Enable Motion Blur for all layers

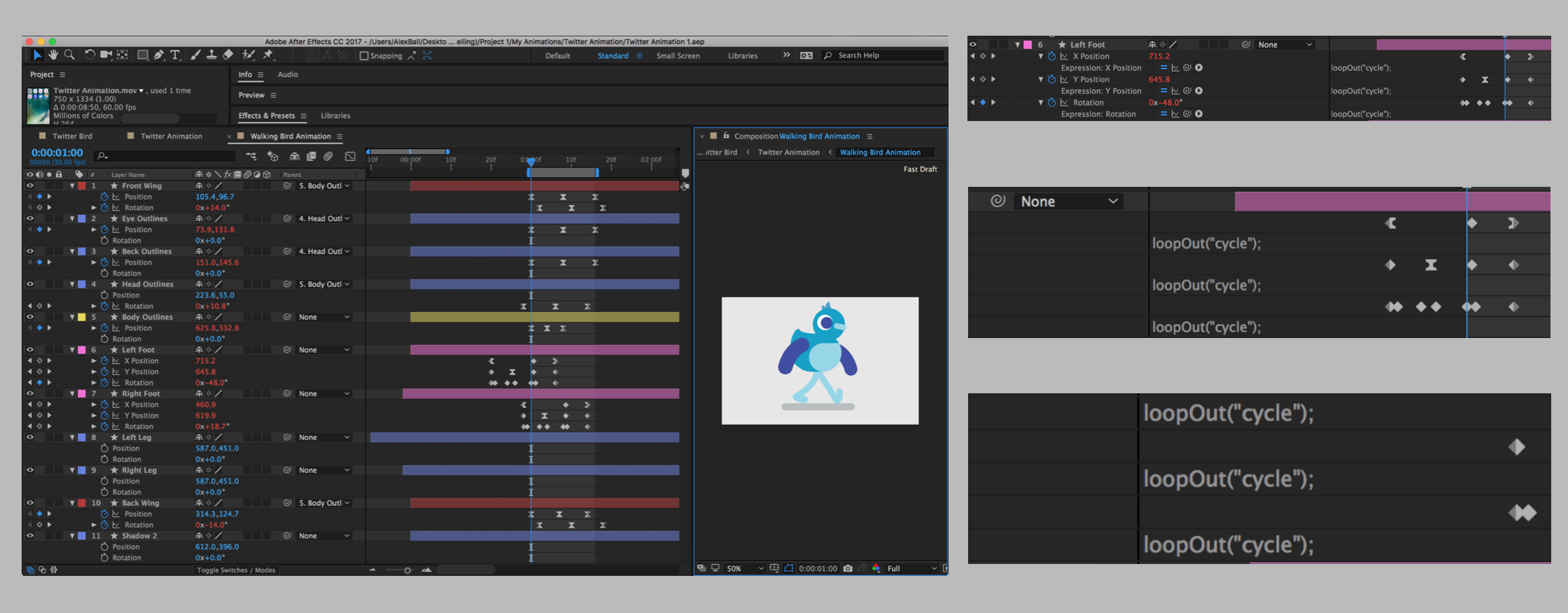coord(328,156)
